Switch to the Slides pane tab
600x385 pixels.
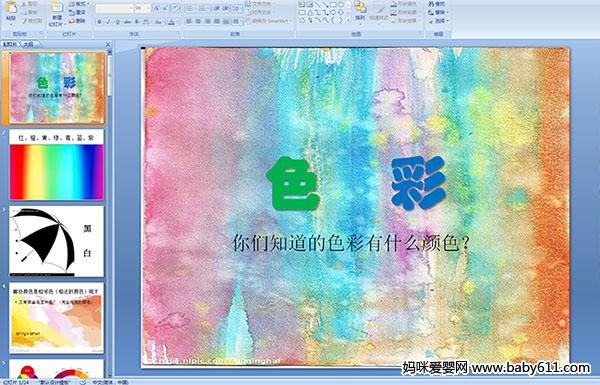point(10,44)
